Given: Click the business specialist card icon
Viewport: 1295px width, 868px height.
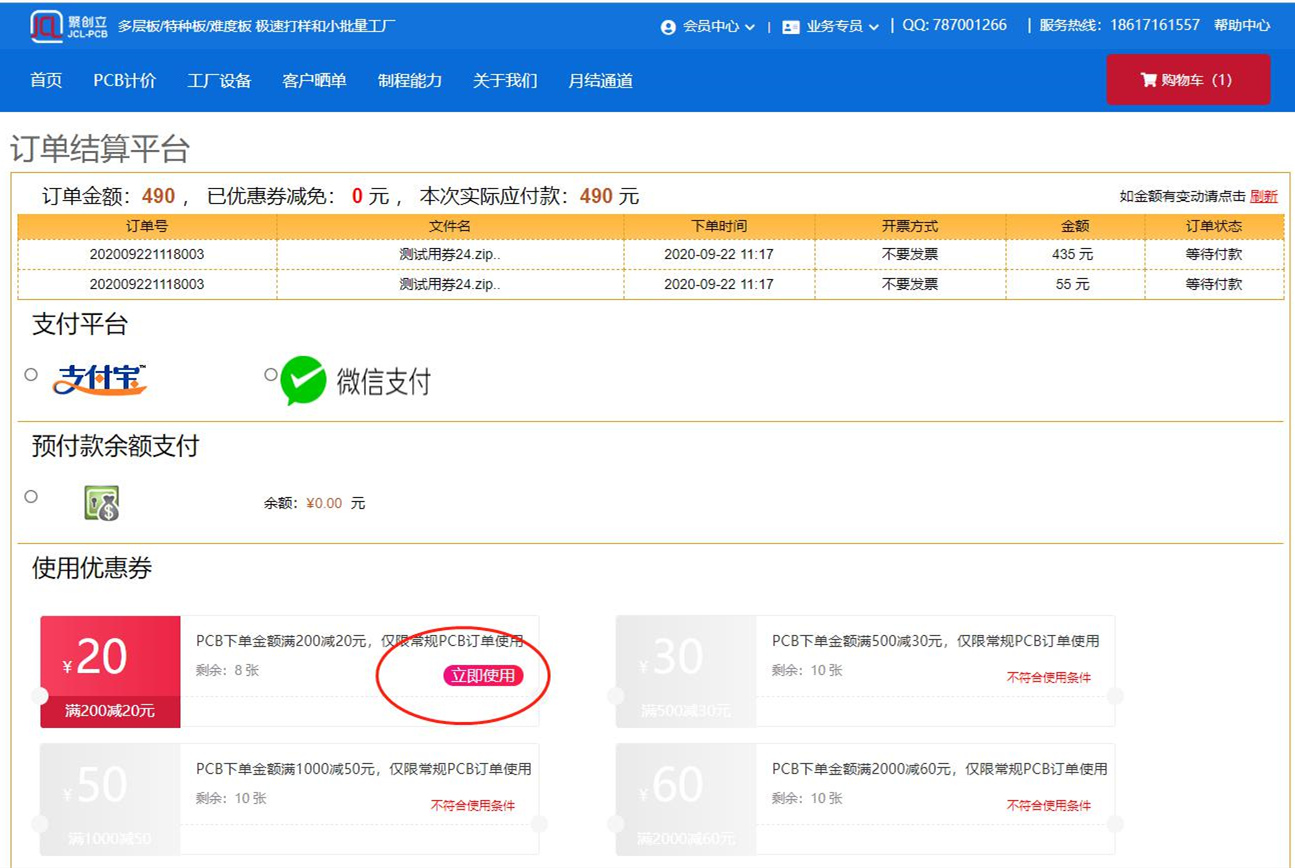Looking at the screenshot, I should pyautogui.click(x=791, y=27).
